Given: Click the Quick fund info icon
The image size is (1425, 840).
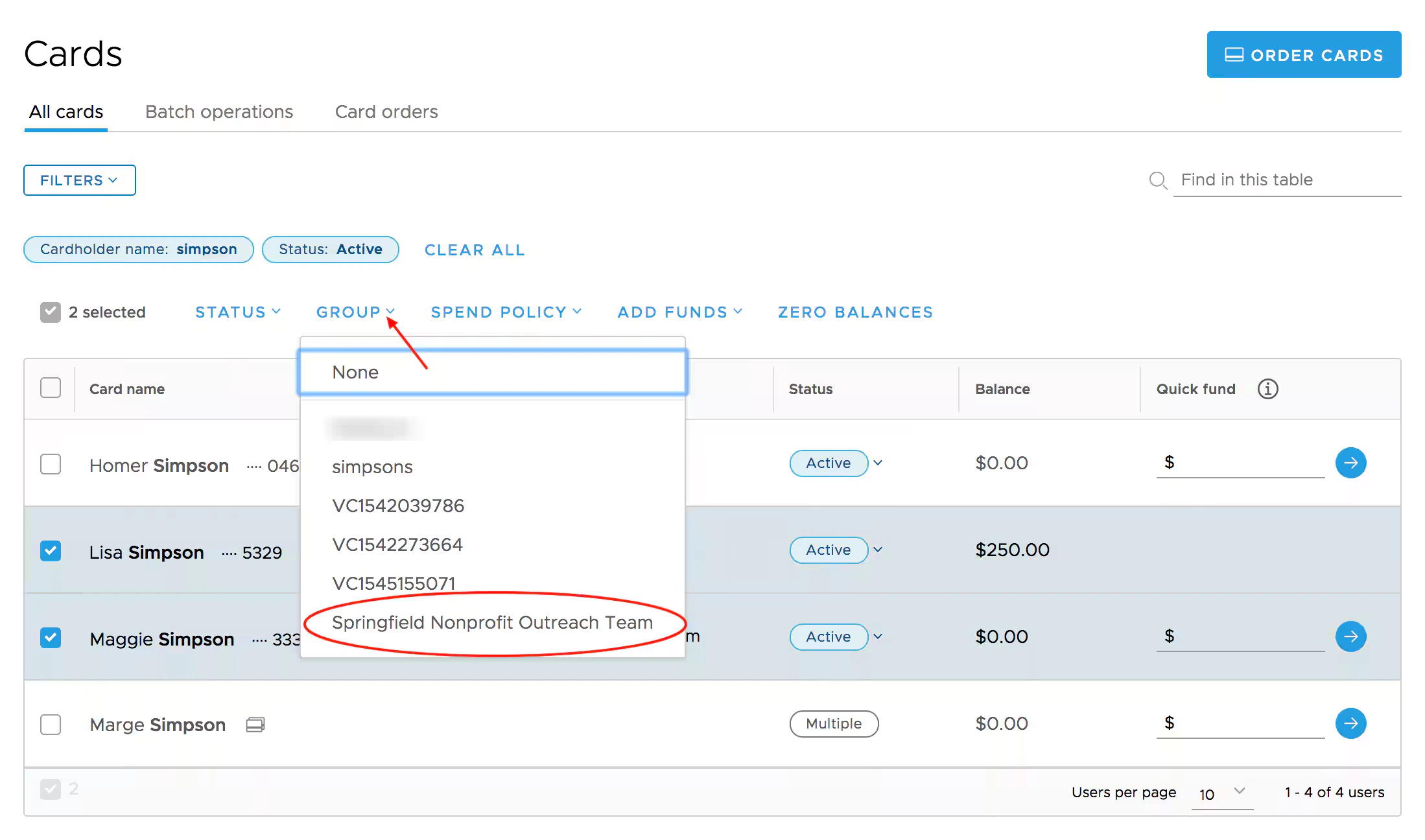Looking at the screenshot, I should coord(1267,389).
